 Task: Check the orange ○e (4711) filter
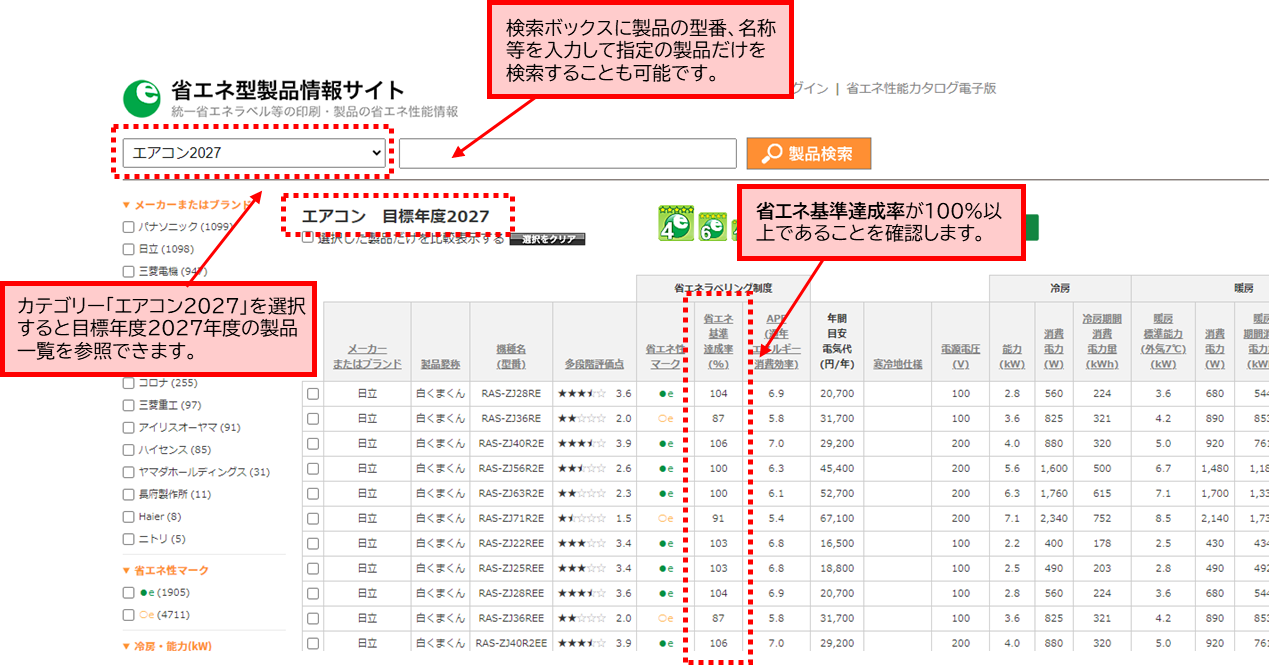click(128, 615)
